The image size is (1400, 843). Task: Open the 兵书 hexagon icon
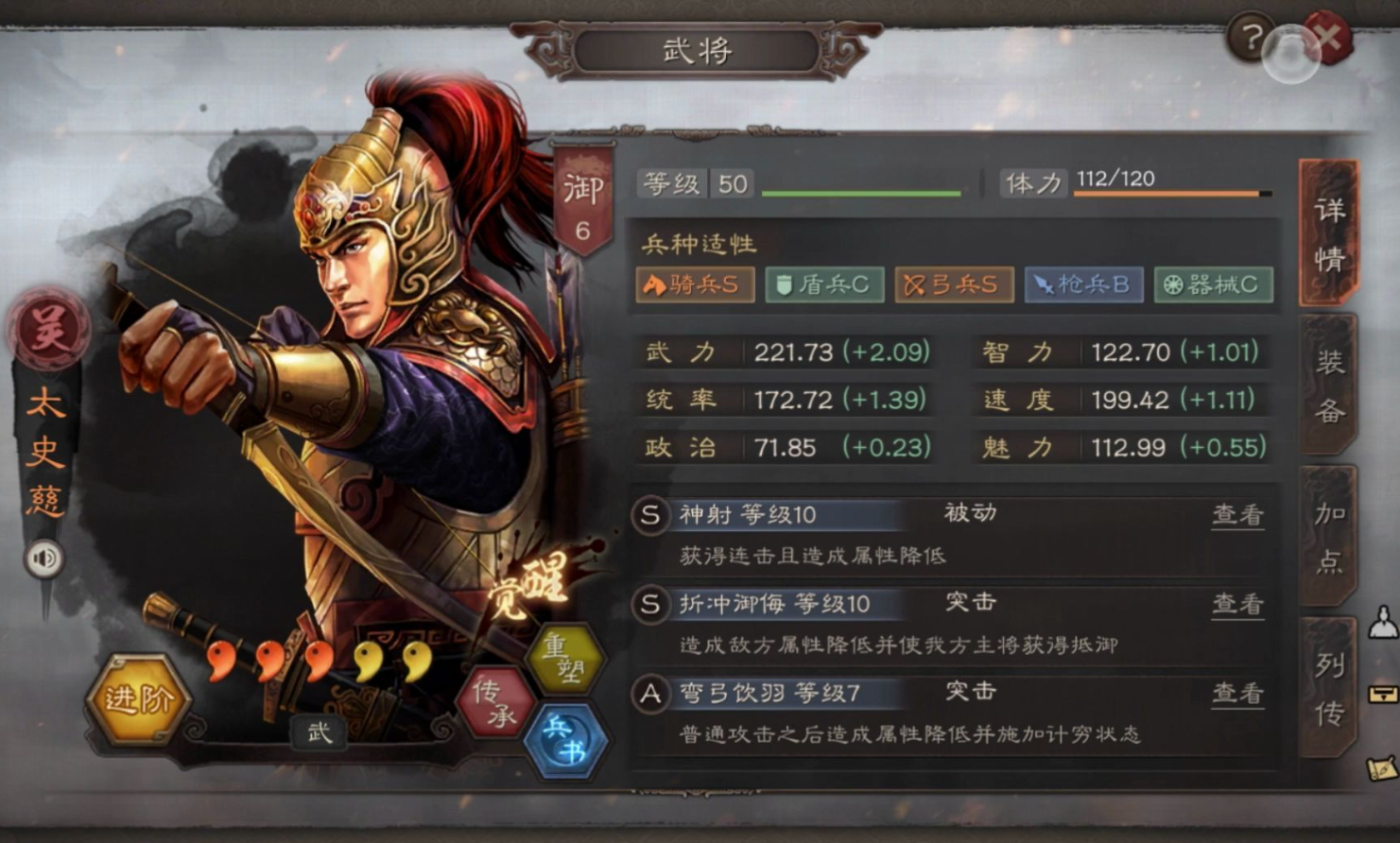565,740
